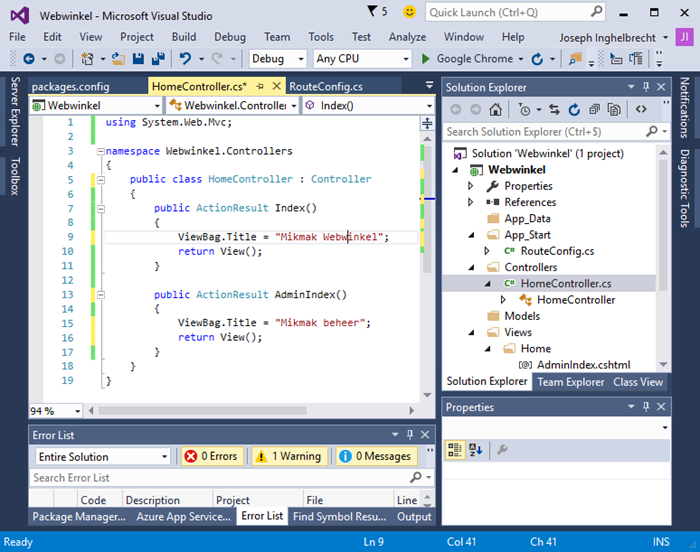Switch to the RouteConfig.cs tab
The height and width of the screenshot is (552, 700).
[326, 86]
